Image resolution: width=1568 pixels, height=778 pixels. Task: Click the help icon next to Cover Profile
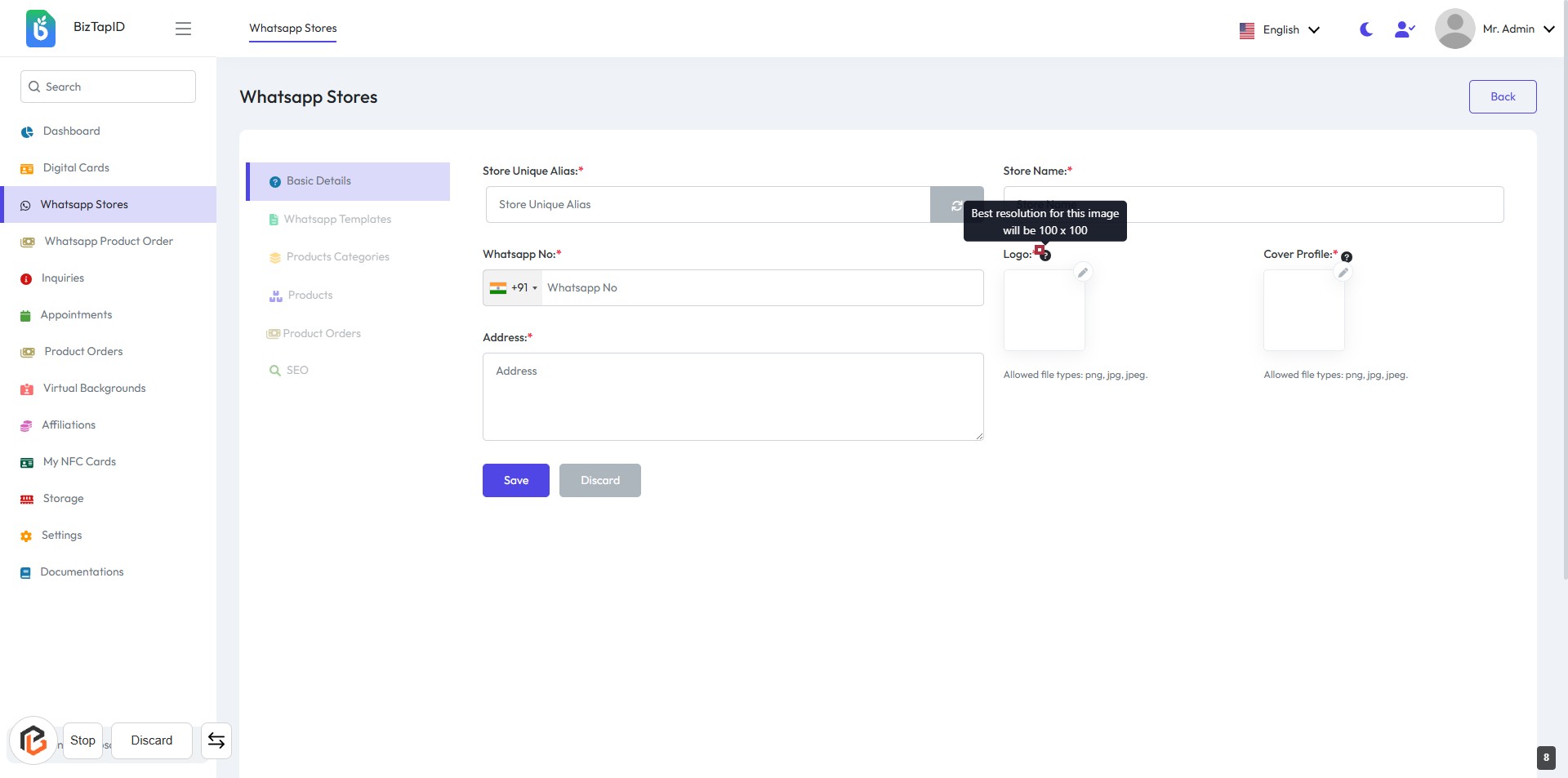[1347, 257]
